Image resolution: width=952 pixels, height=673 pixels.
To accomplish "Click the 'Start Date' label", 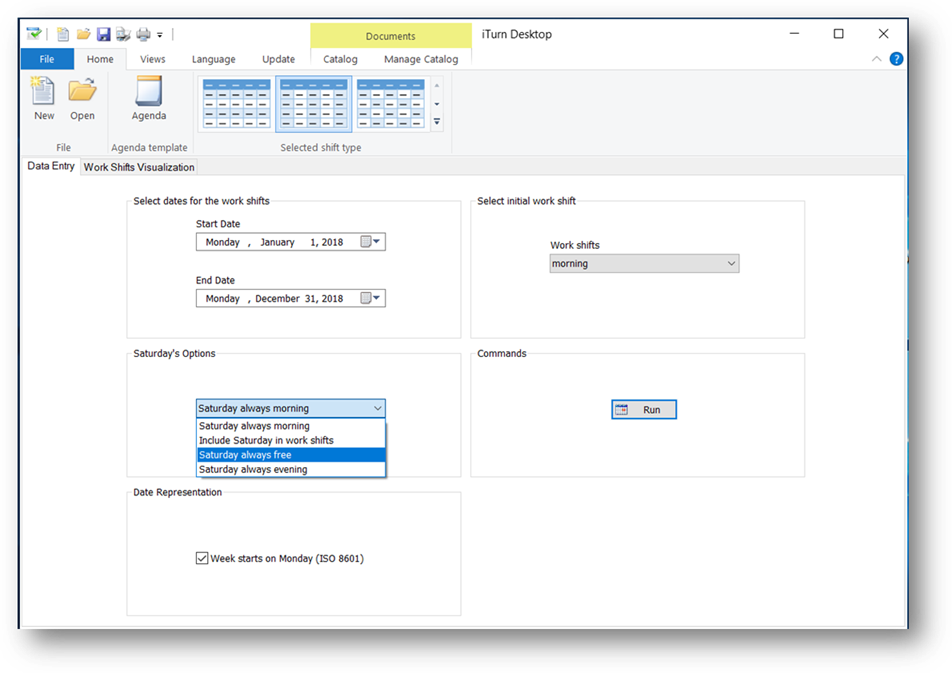I will [218, 224].
